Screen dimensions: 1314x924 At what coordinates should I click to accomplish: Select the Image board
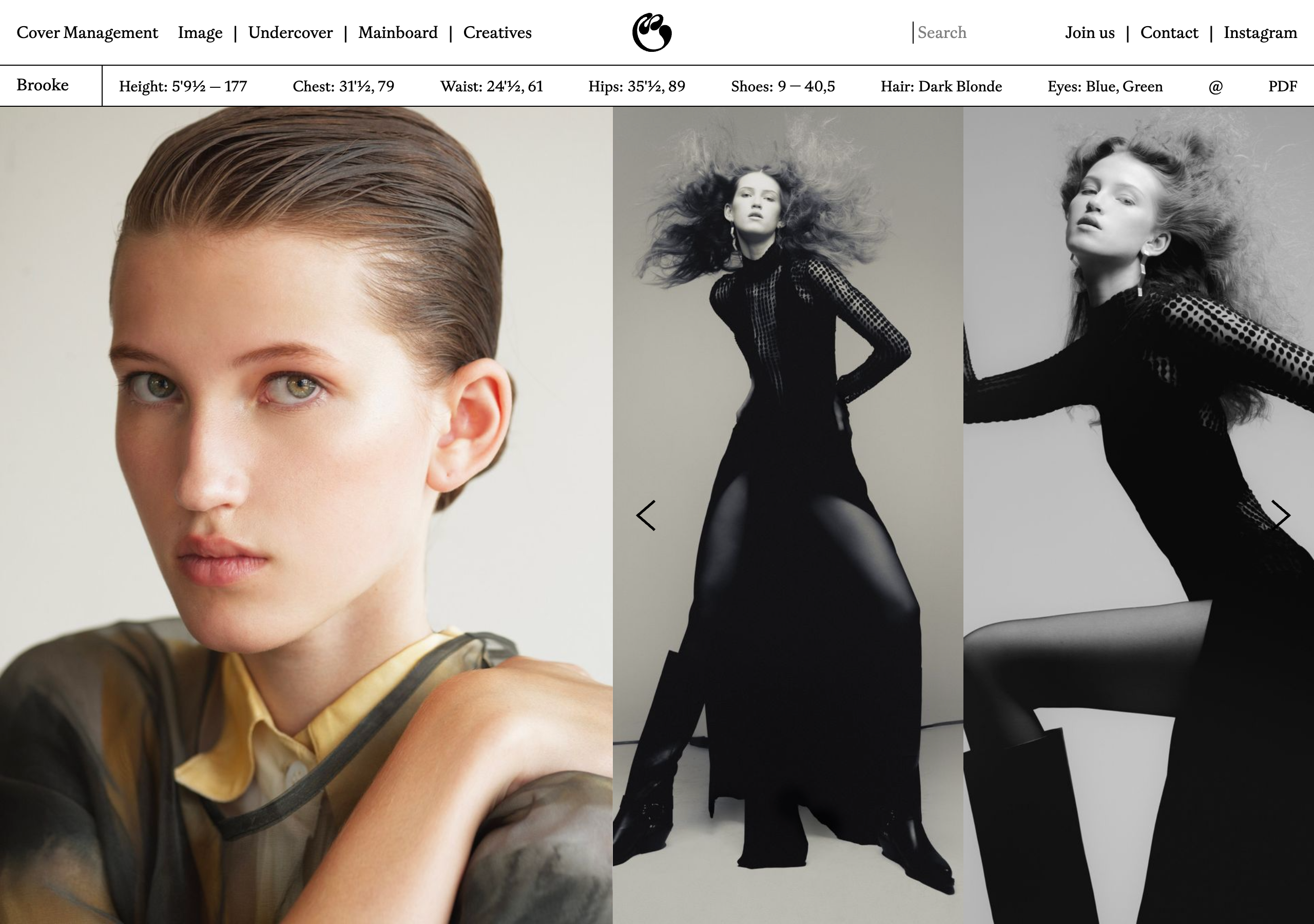201,33
